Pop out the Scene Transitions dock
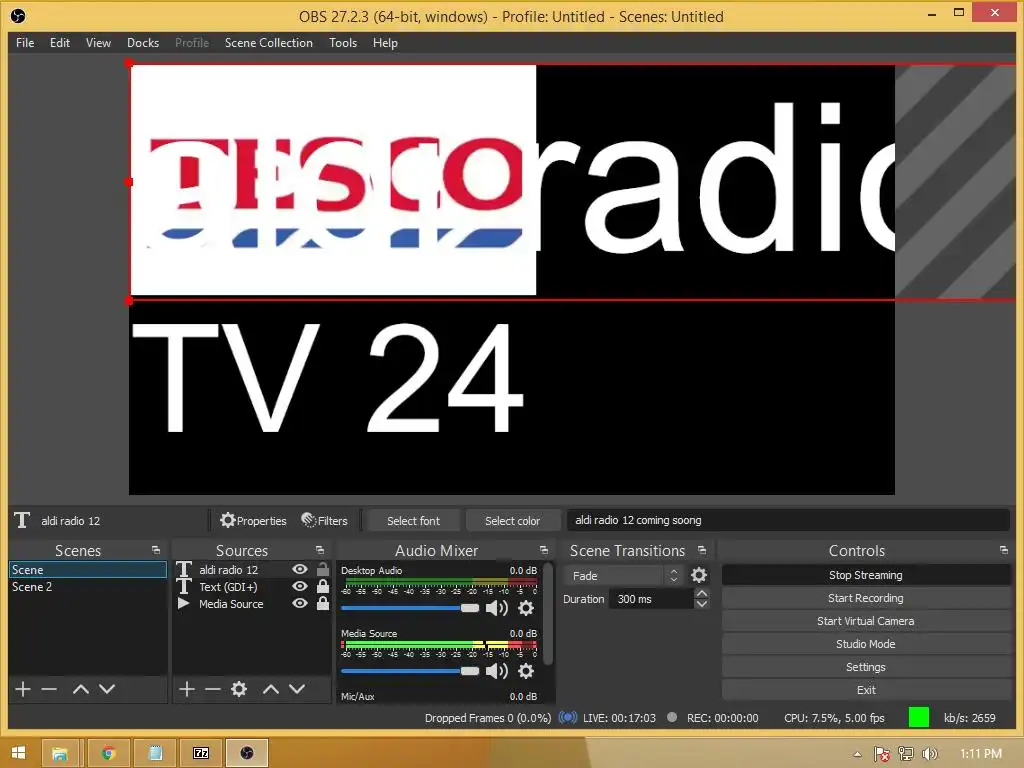The height and width of the screenshot is (768, 1024). (x=701, y=550)
